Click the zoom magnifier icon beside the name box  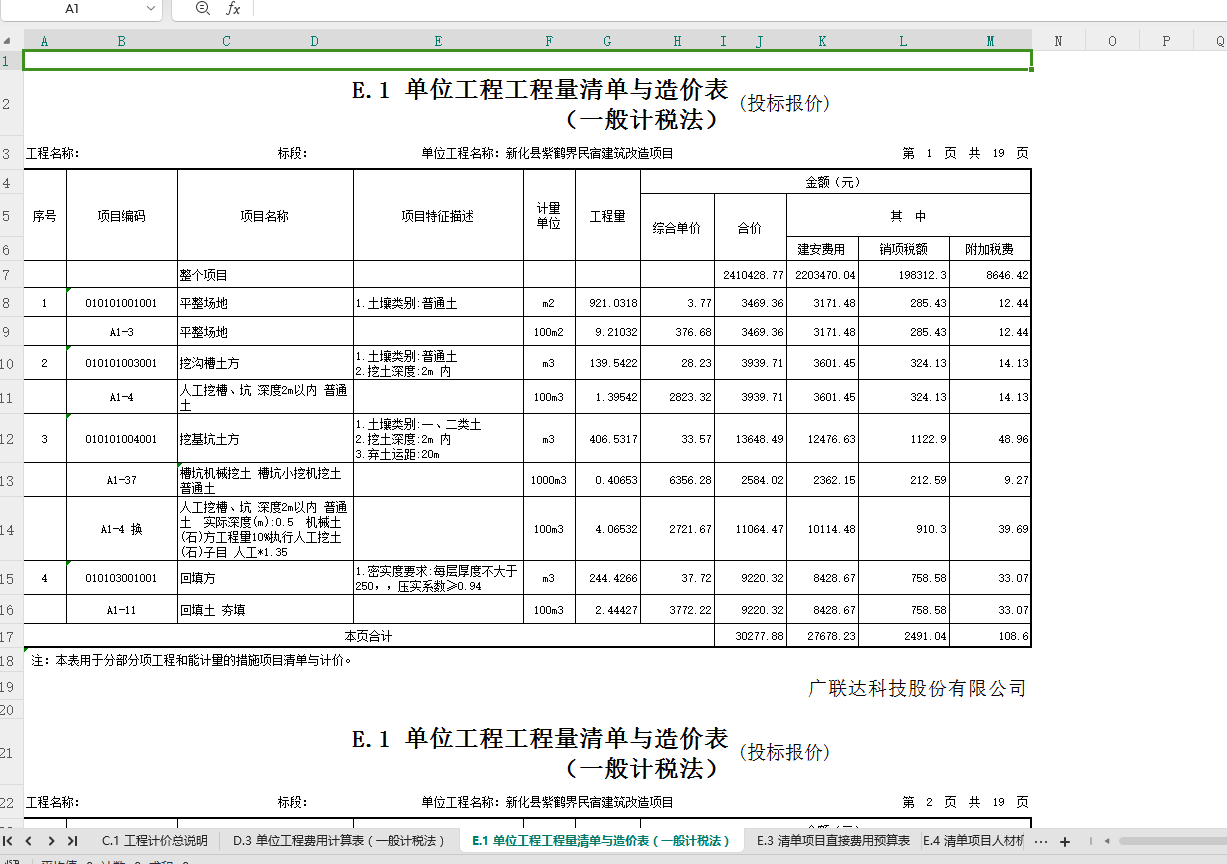point(203,8)
